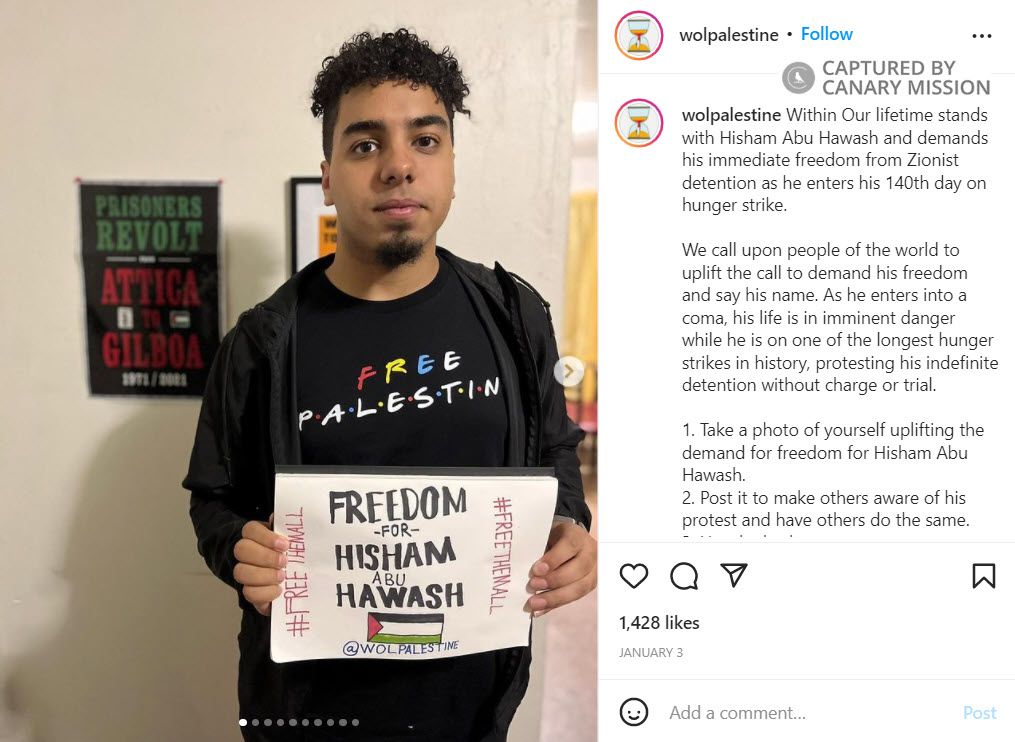Image resolution: width=1015 pixels, height=742 pixels.
Task: Open wolpalestine profile picture in header
Action: (639, 35)
